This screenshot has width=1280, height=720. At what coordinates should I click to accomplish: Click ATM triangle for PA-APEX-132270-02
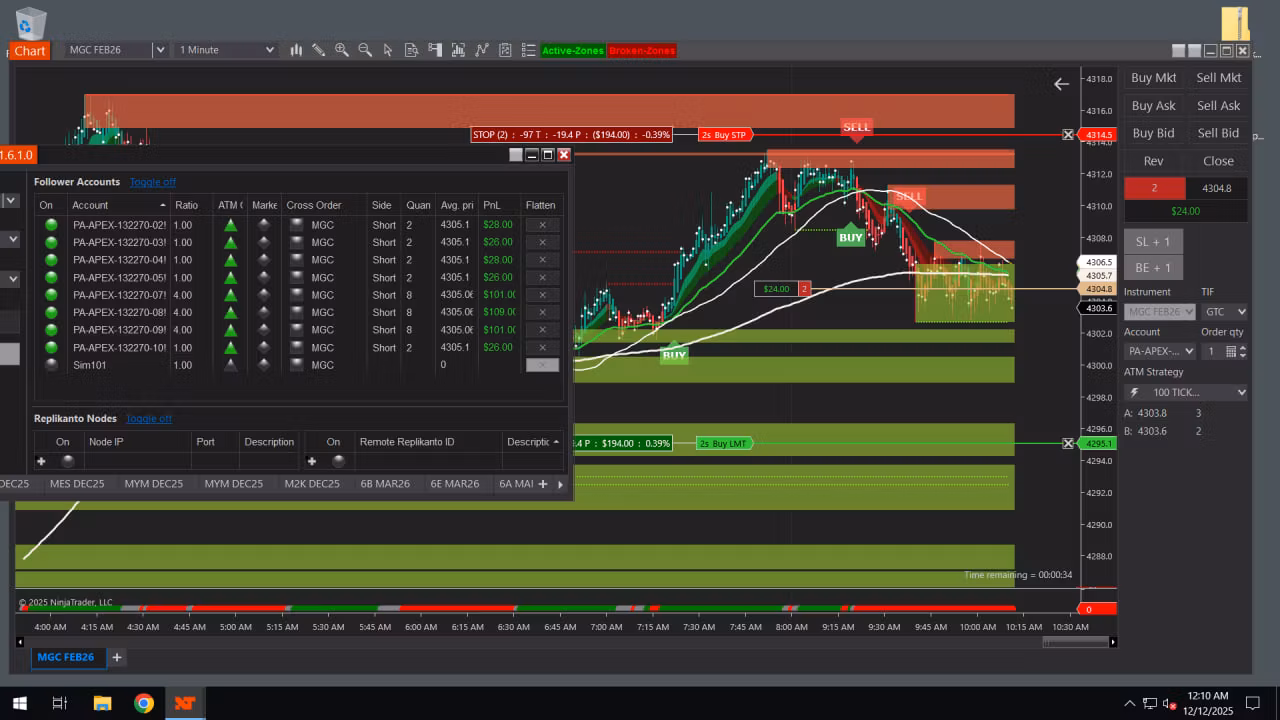[231, 225]
